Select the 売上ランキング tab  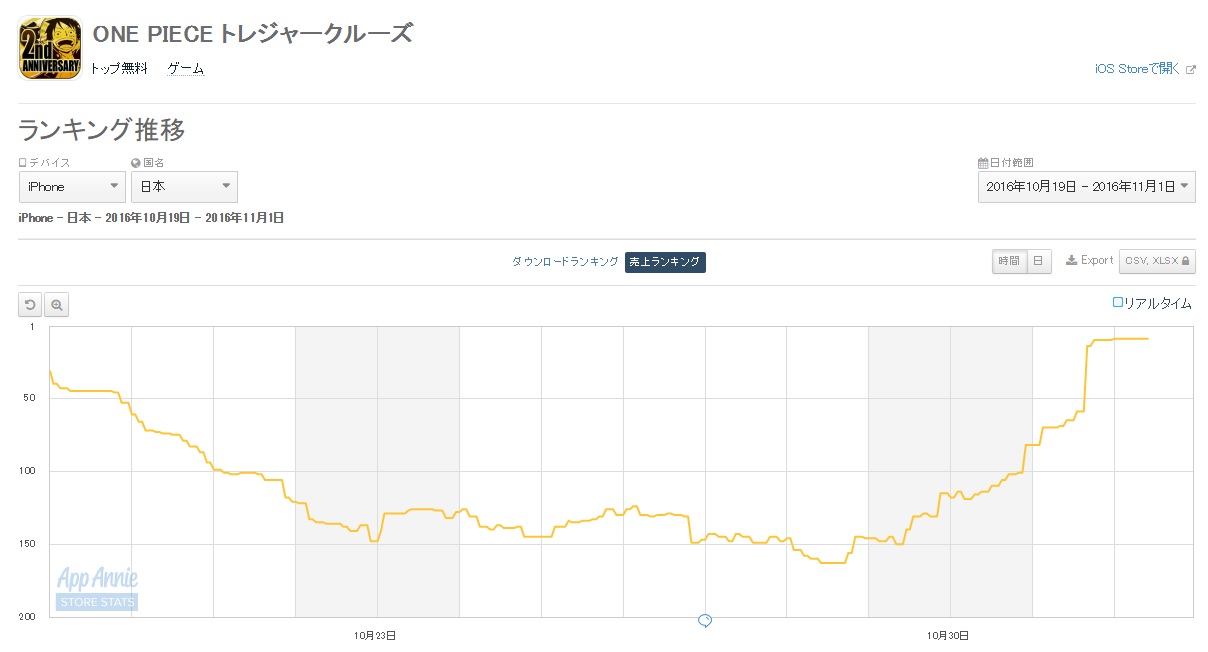tap(665, 262)
